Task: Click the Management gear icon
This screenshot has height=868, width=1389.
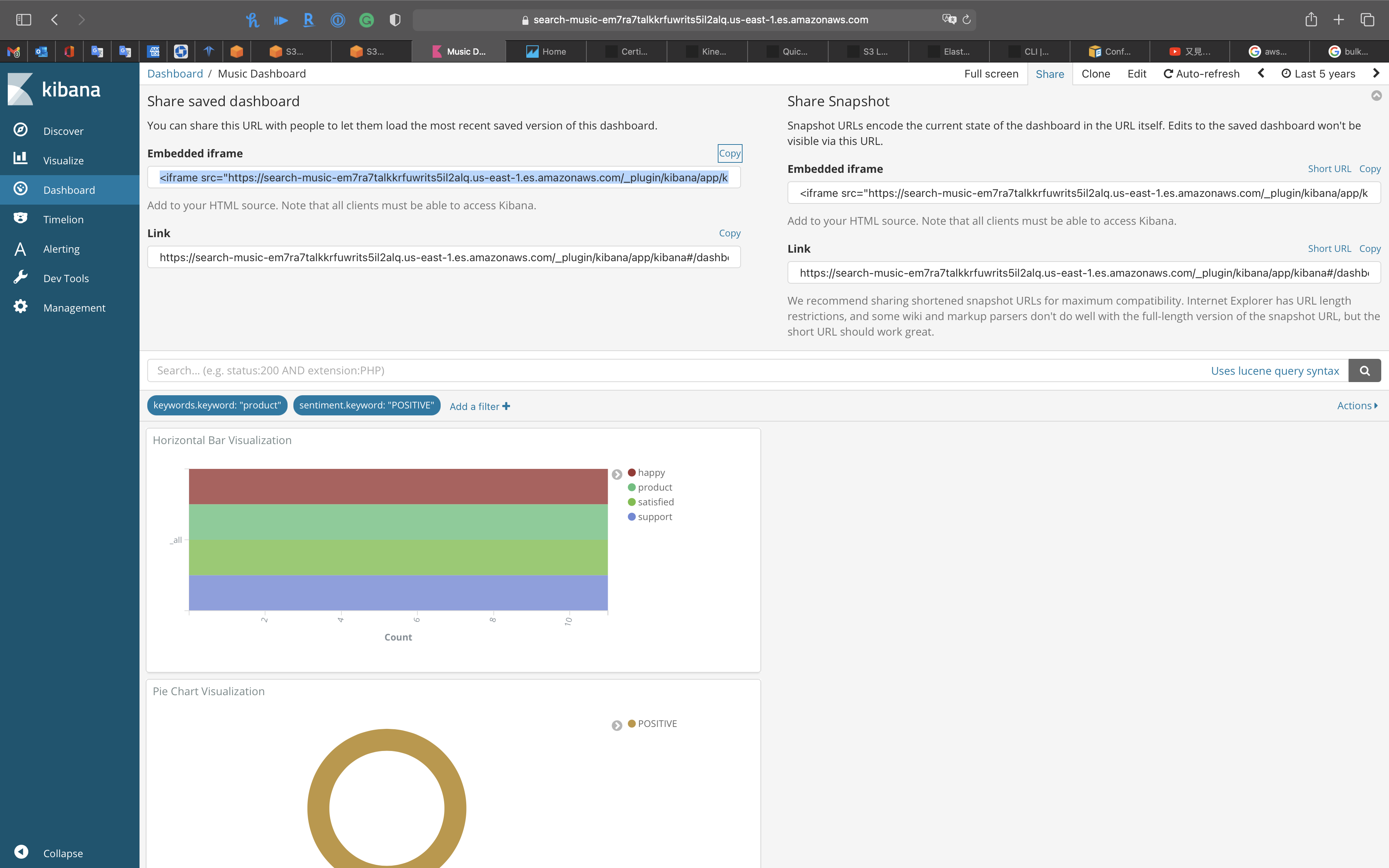Action: tap(21, 307)
